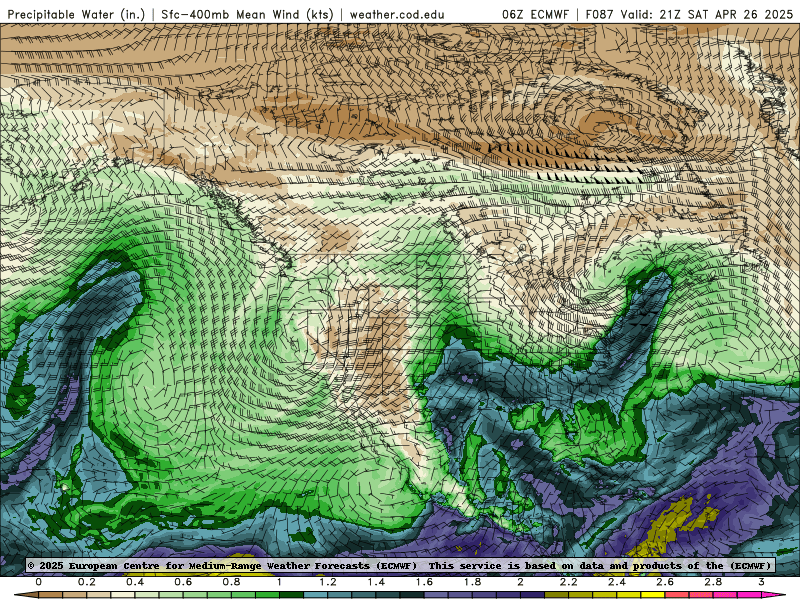
Task: Click the "2.8" color scale label
Action: [x=713, y=582]
